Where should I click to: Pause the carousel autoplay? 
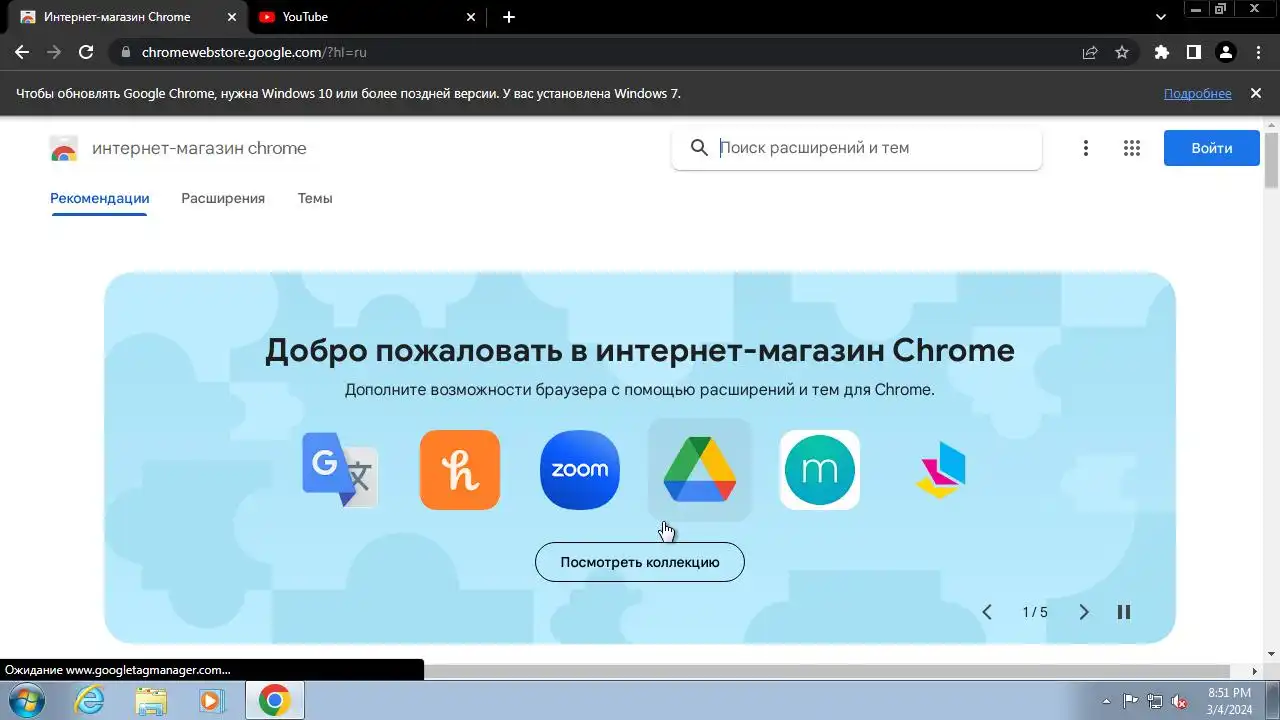pos(1124,612)
